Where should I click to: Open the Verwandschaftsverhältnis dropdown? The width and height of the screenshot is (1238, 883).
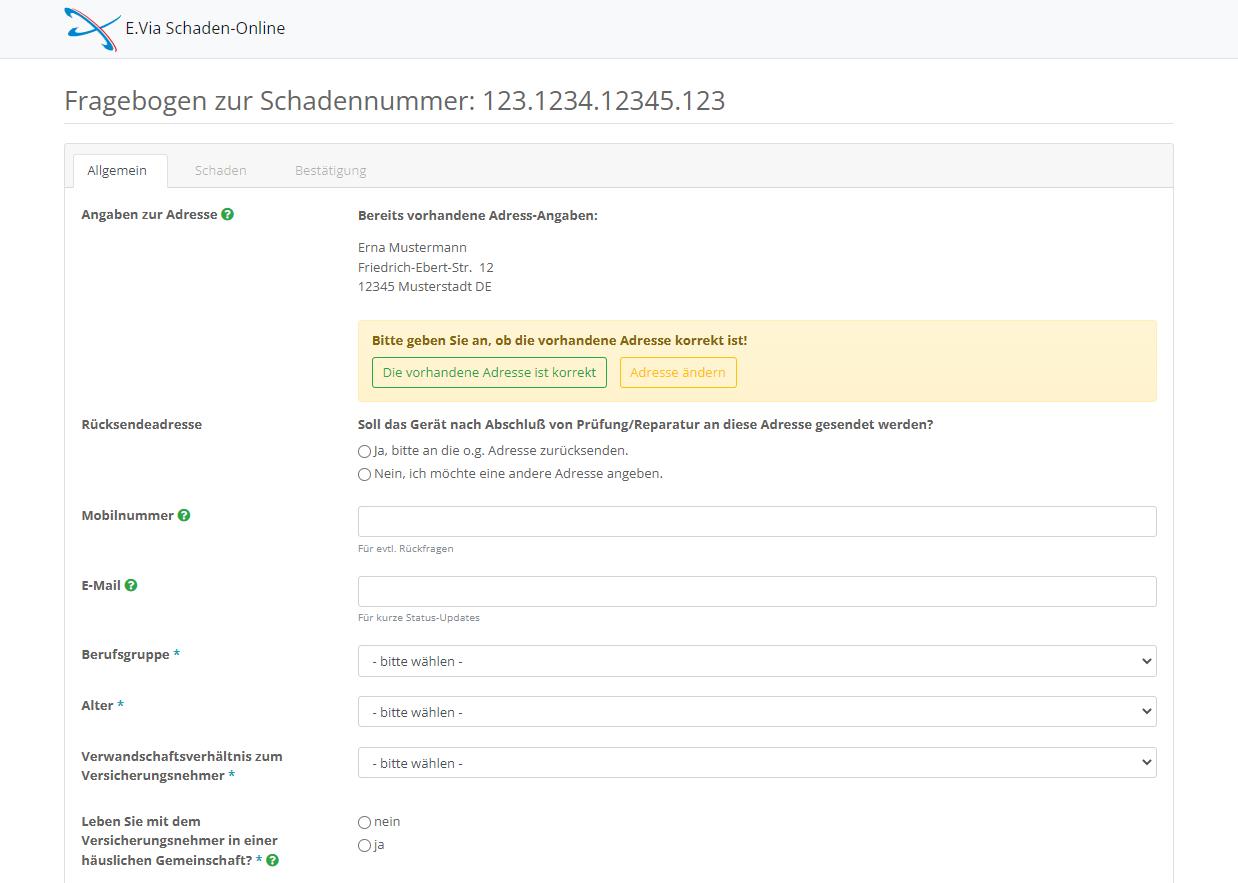click(756, 762)
